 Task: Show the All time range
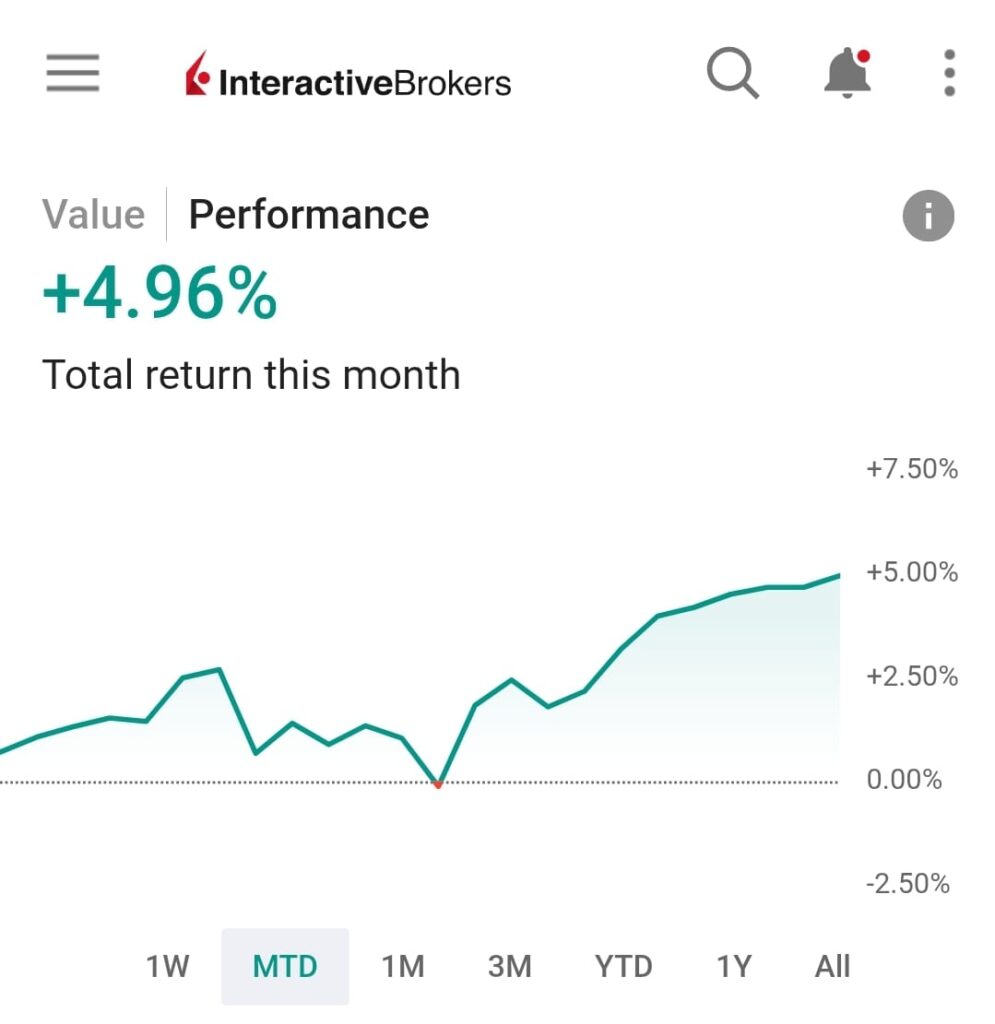tap(832, 967)
